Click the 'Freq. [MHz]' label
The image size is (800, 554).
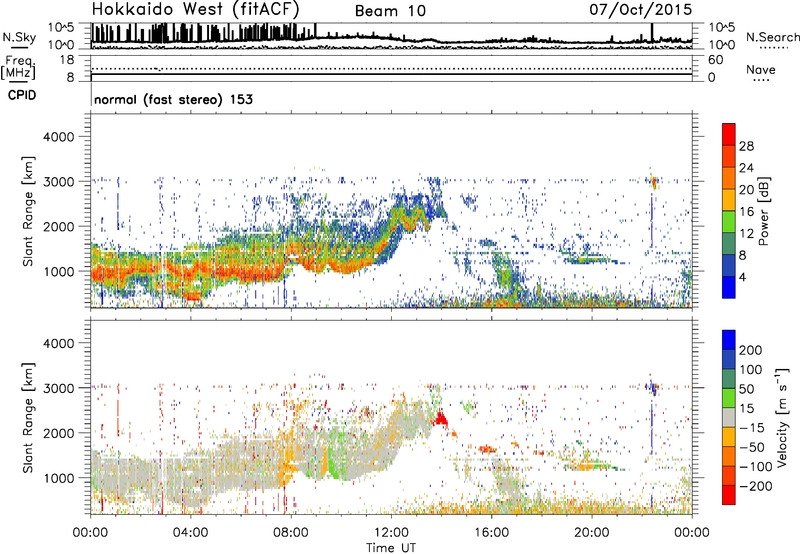click(18, 68)
